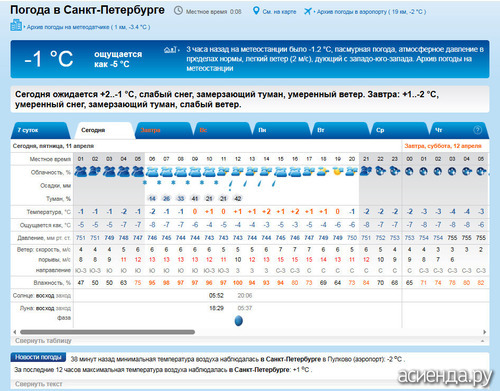The width and height of the screenshot is (500, 391).
Task: Click the sunny cloud icon at hour 19
Action: [x=338, y=172]
